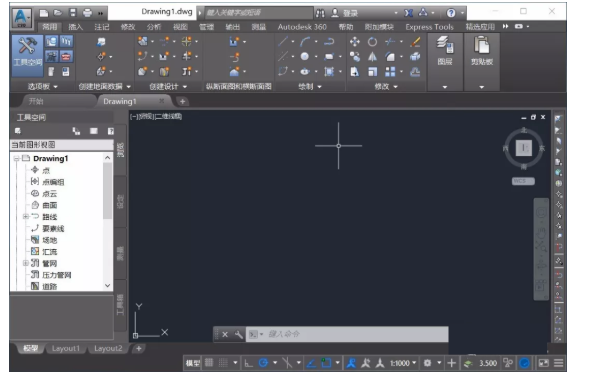Image resolution: width=592 pixels, height=375 pixels.
Task: Open the 插入 ribbon tab
Action: click(x=76, y=27)
